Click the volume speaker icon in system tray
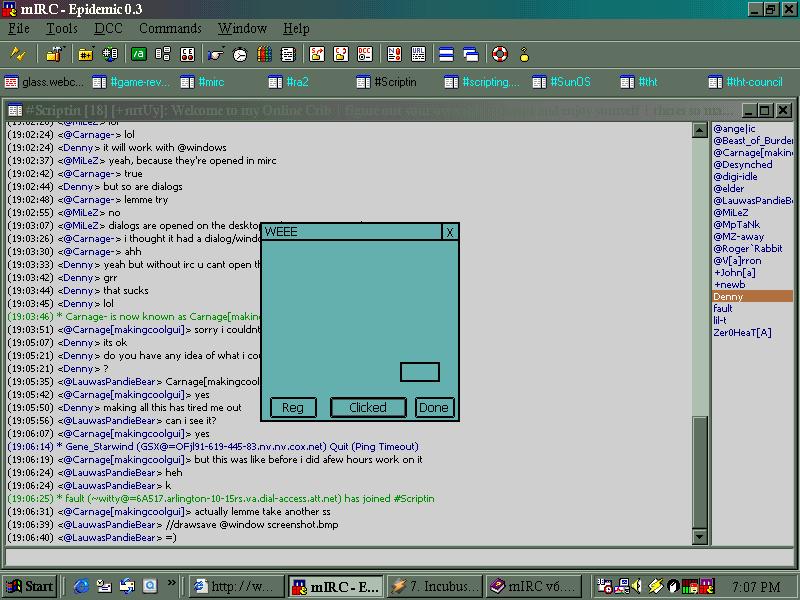This screenshot has width=800, height=600. click(634, 585)
